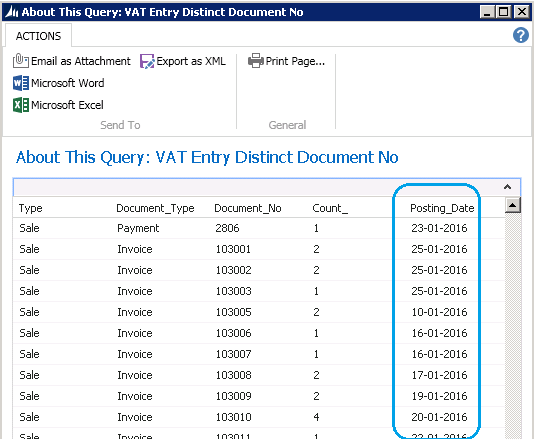Viewport: 534px width, 439px height.
Task: Click the Document_Type column header
Action: click(155, 208)
